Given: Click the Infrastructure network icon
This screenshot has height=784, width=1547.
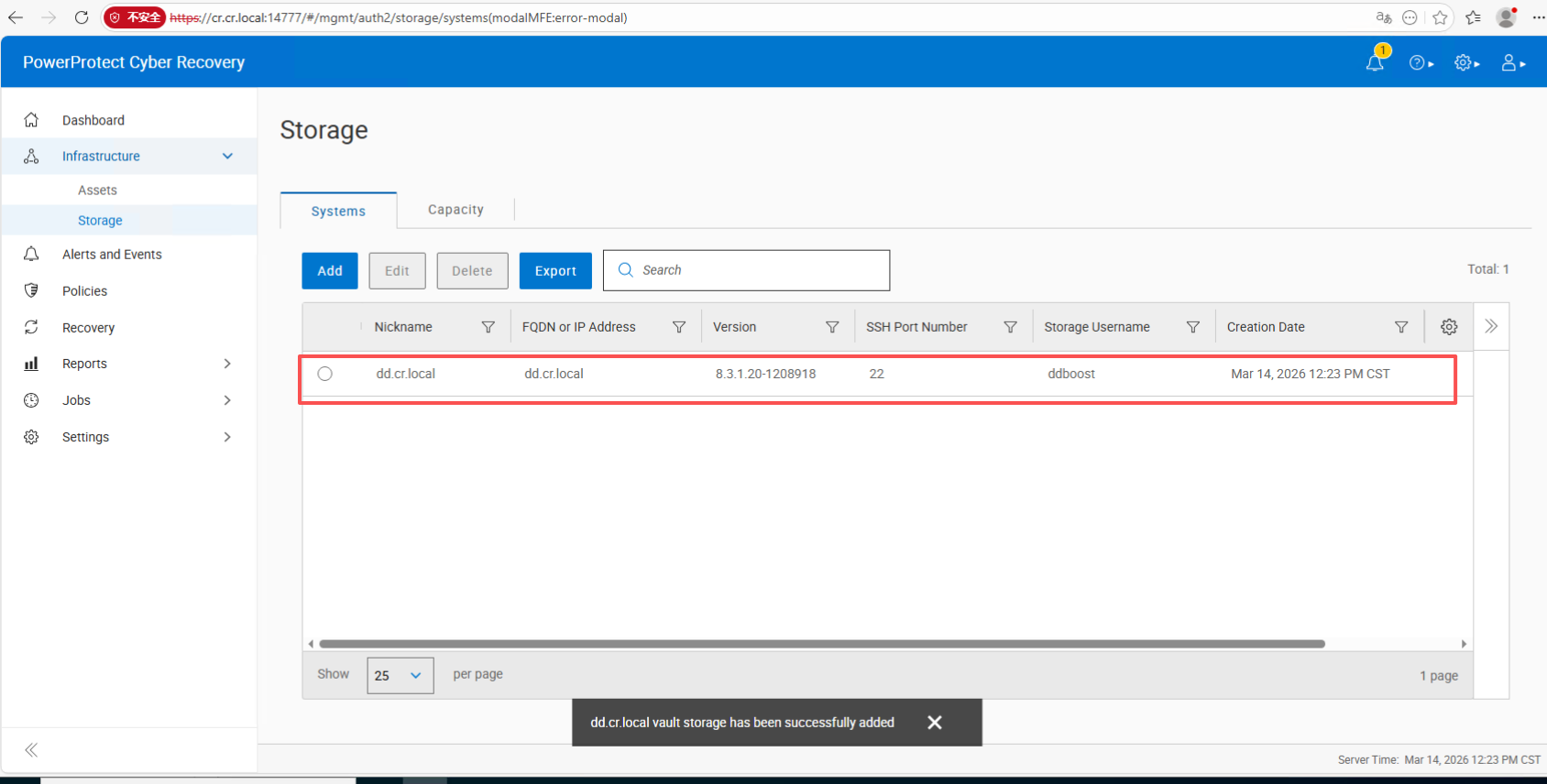Looking at the screenshot, I should 31,156.
